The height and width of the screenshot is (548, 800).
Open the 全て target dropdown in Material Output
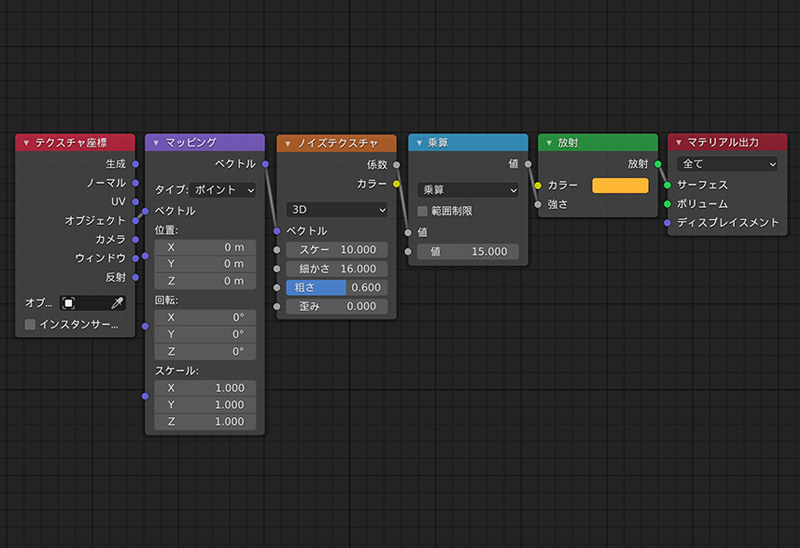[x=727, y=164]
